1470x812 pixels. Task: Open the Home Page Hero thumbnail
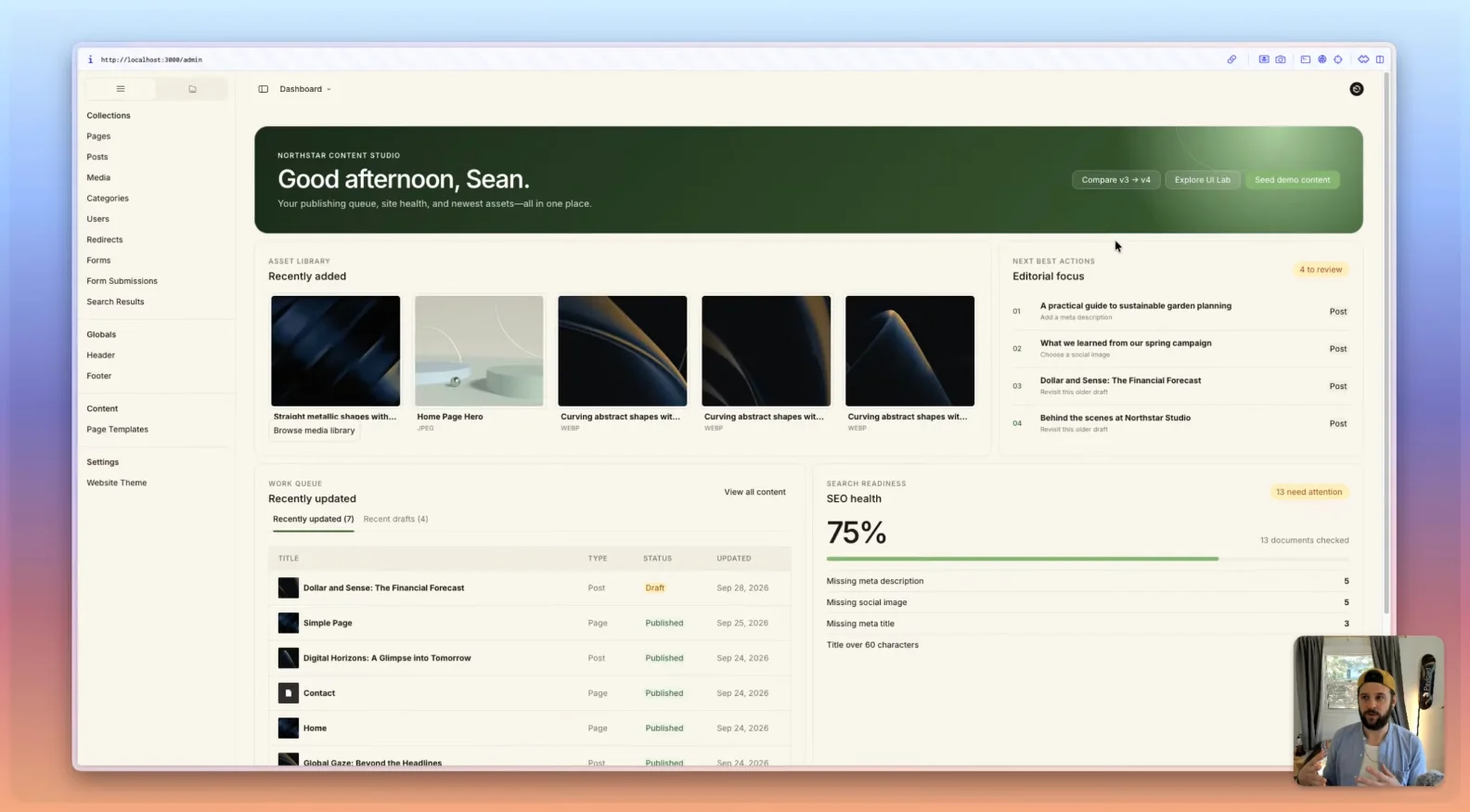(x=479, y=351)
